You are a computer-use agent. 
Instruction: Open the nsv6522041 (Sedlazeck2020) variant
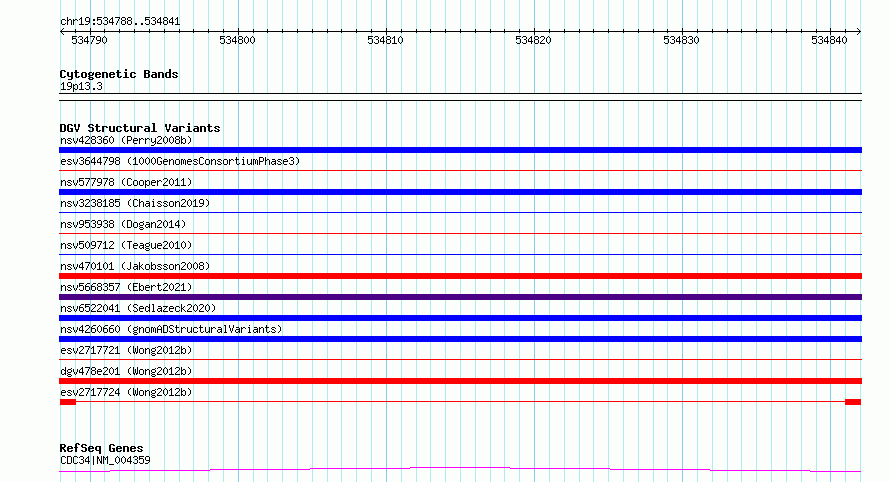pos(138,308)
